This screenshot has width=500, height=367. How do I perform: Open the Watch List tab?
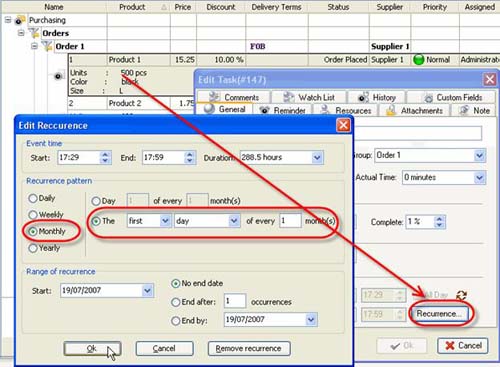[x=309, y=97]
